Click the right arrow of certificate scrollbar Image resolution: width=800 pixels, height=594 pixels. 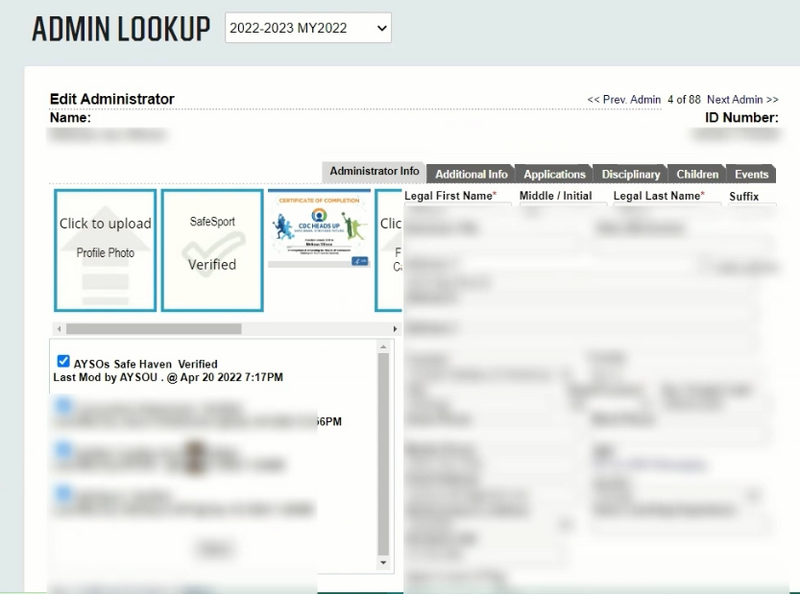[395, 330]
